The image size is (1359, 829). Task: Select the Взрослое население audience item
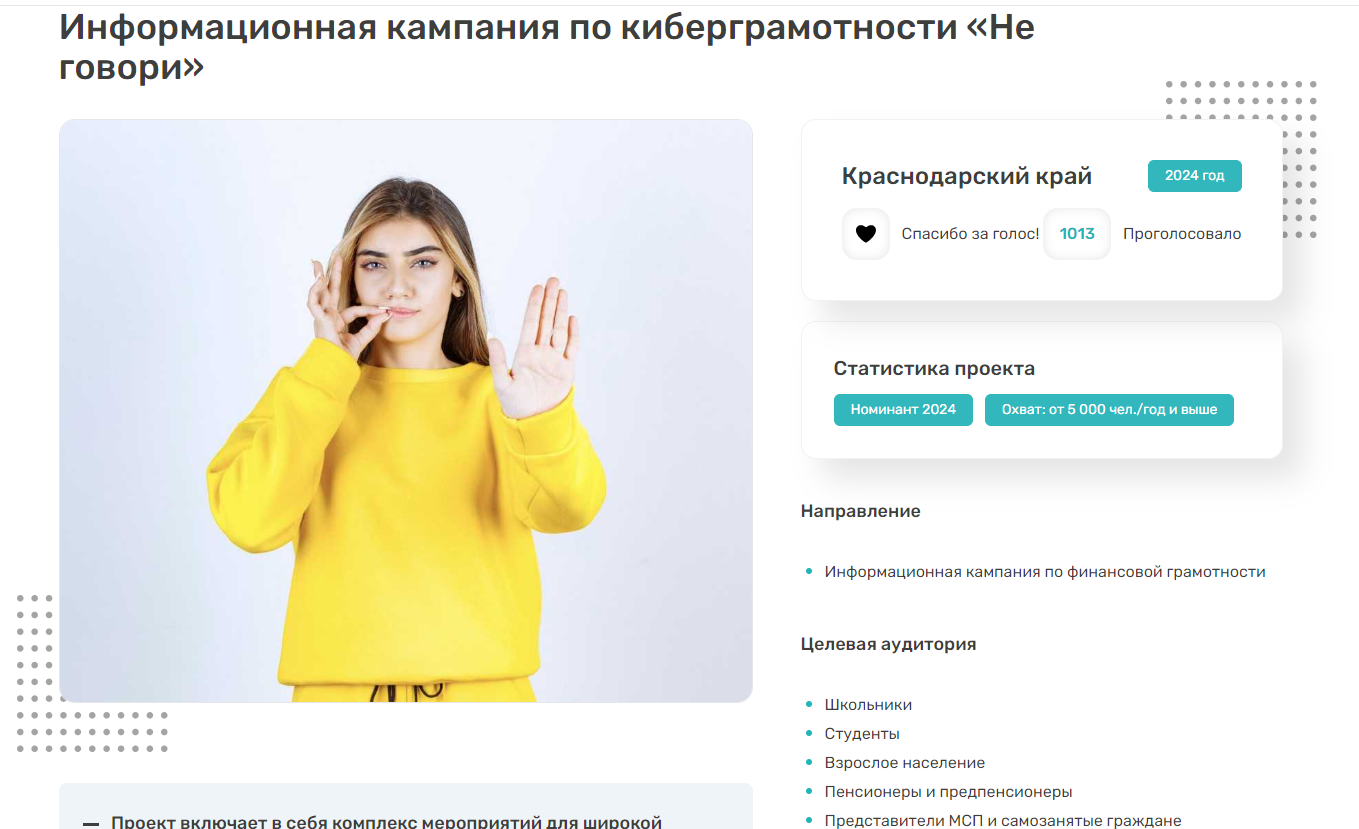905,763
